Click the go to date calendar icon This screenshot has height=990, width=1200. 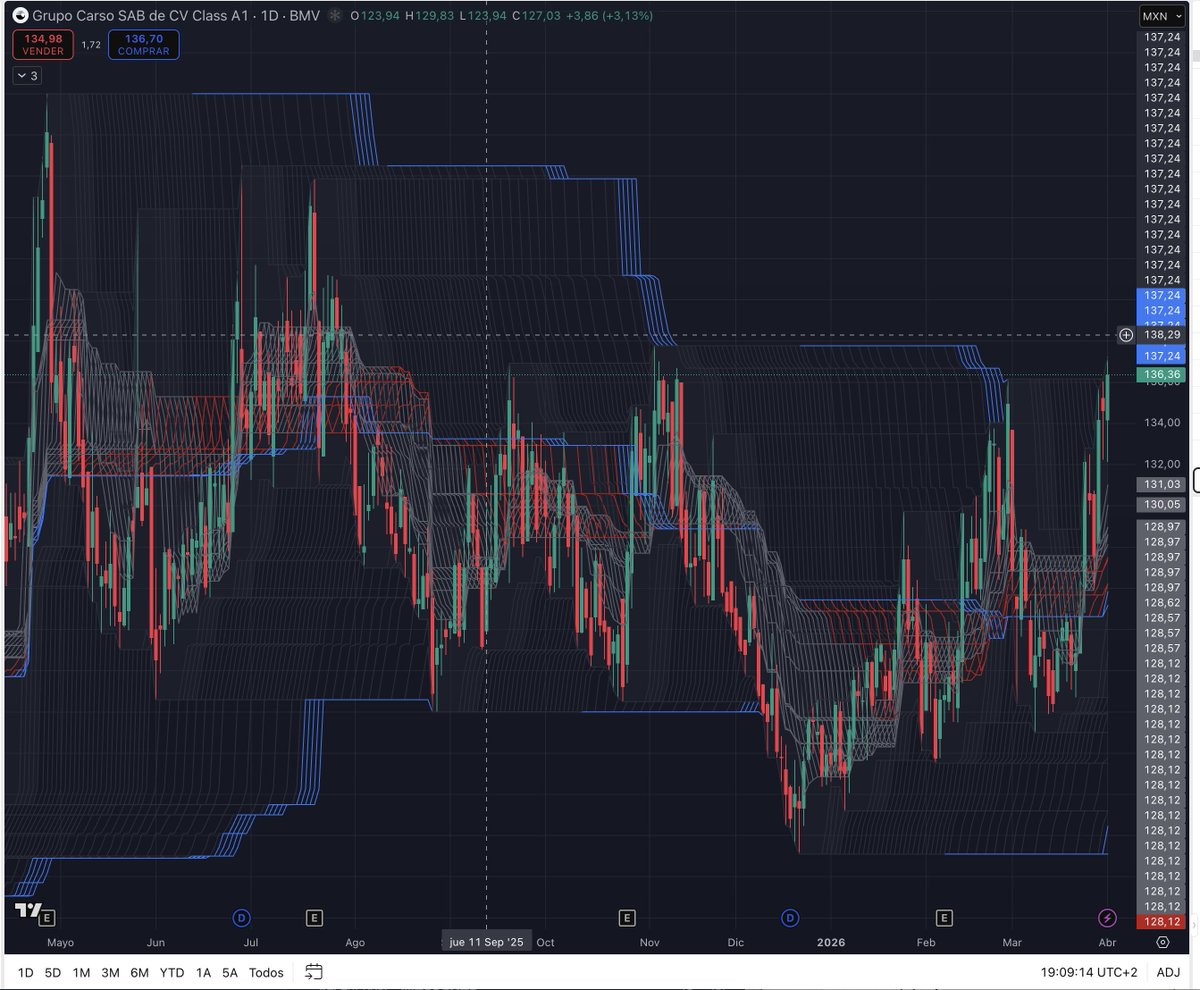[314, 971]
